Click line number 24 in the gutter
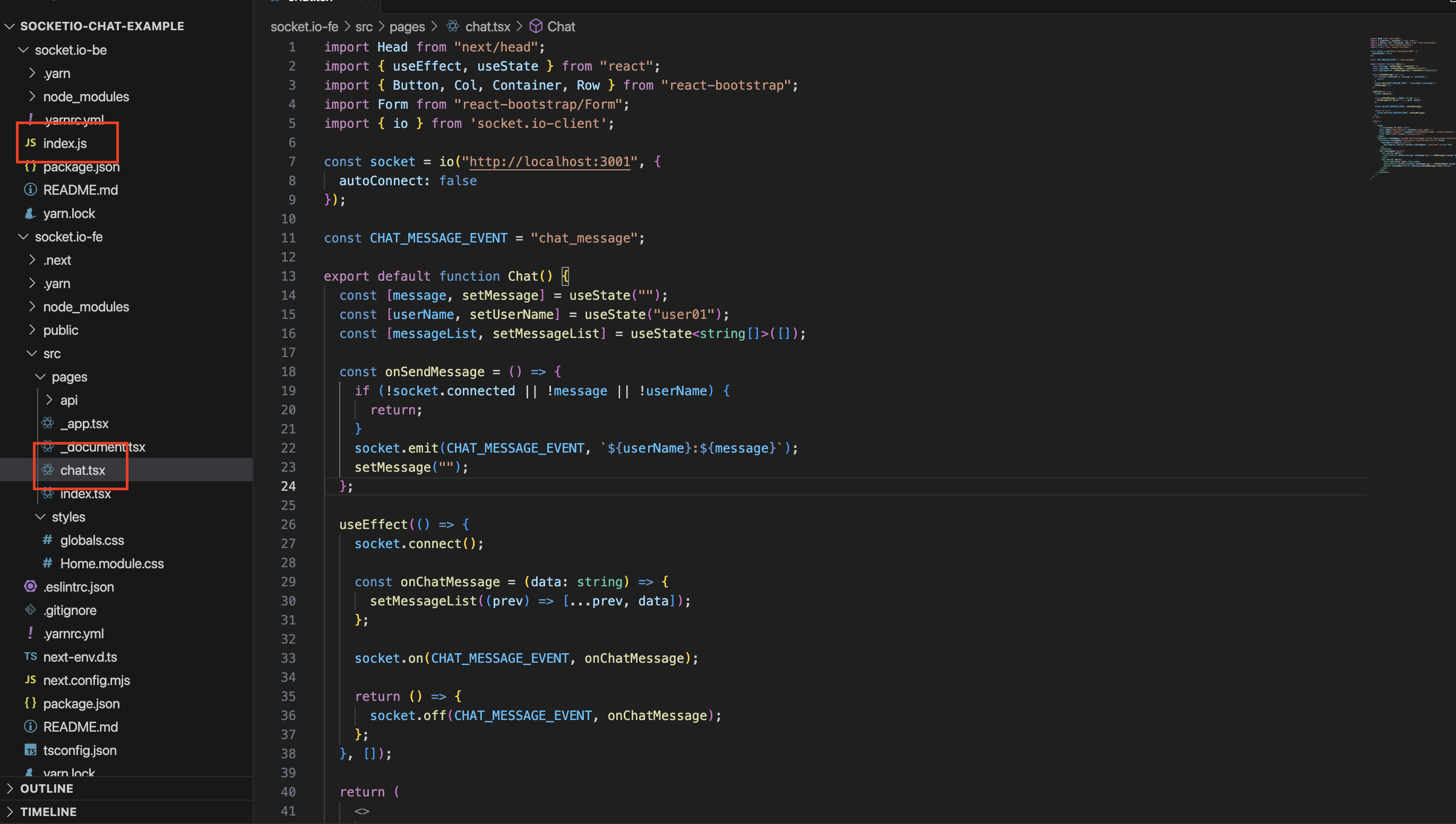 [288, 486]
